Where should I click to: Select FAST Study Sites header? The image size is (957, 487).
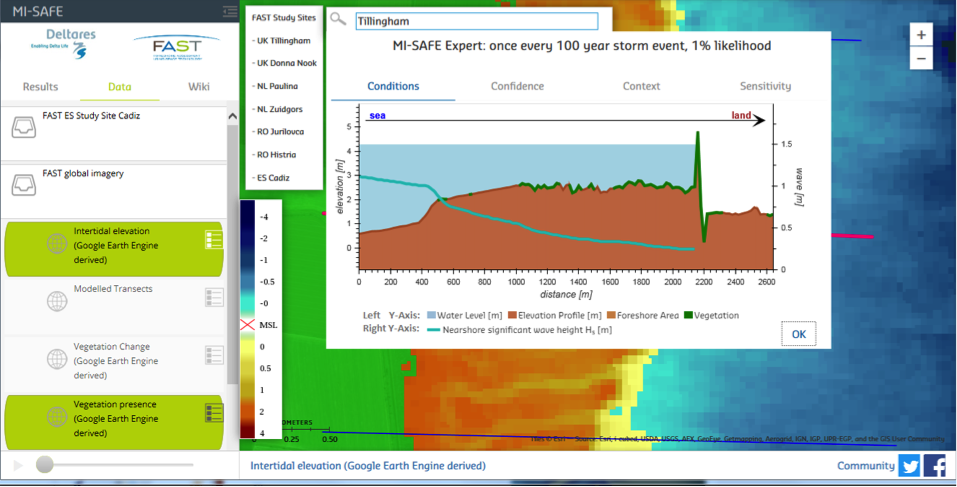[x=284, y=18]
